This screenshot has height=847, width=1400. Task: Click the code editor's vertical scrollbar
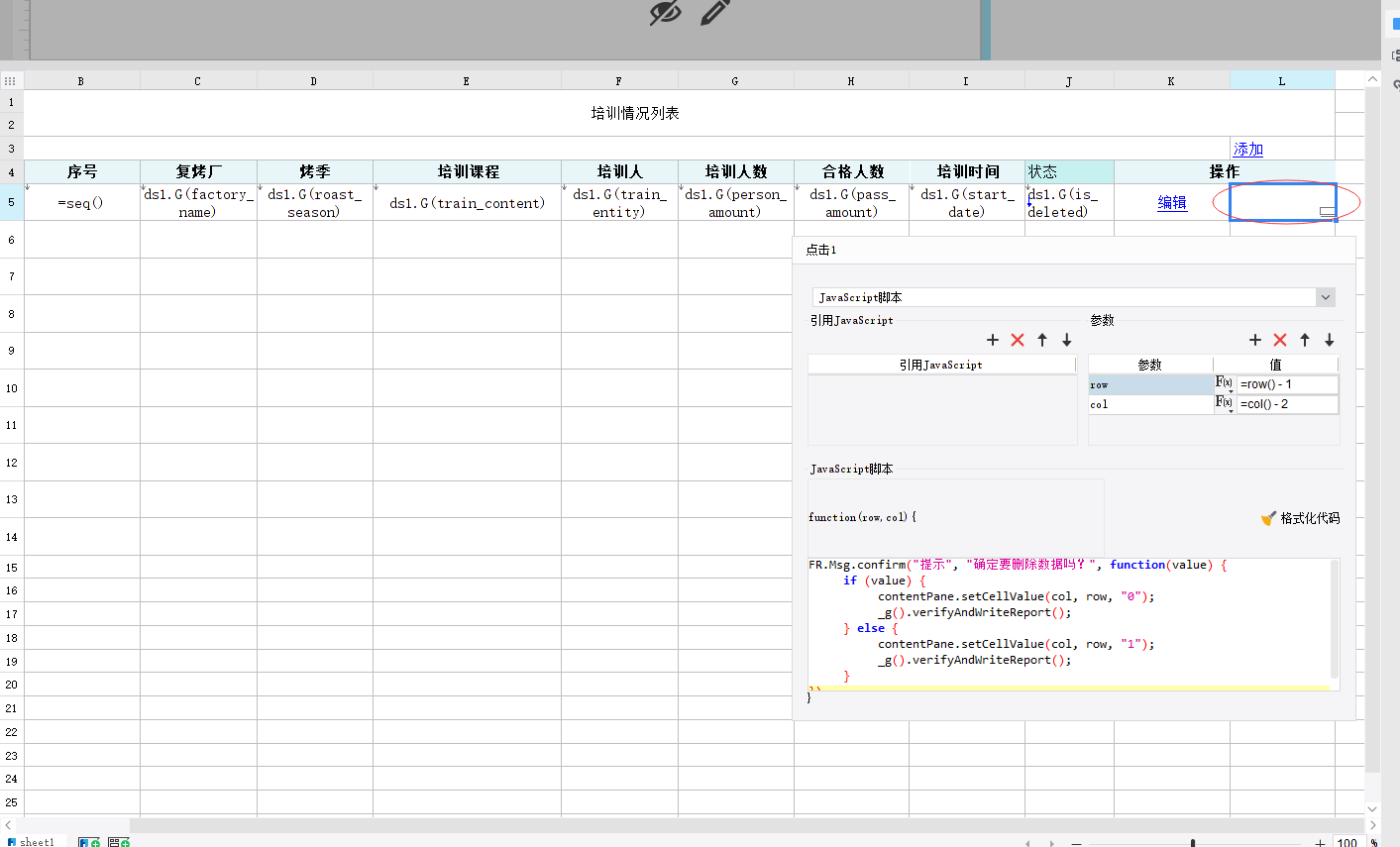click(x=1335, y=619)
